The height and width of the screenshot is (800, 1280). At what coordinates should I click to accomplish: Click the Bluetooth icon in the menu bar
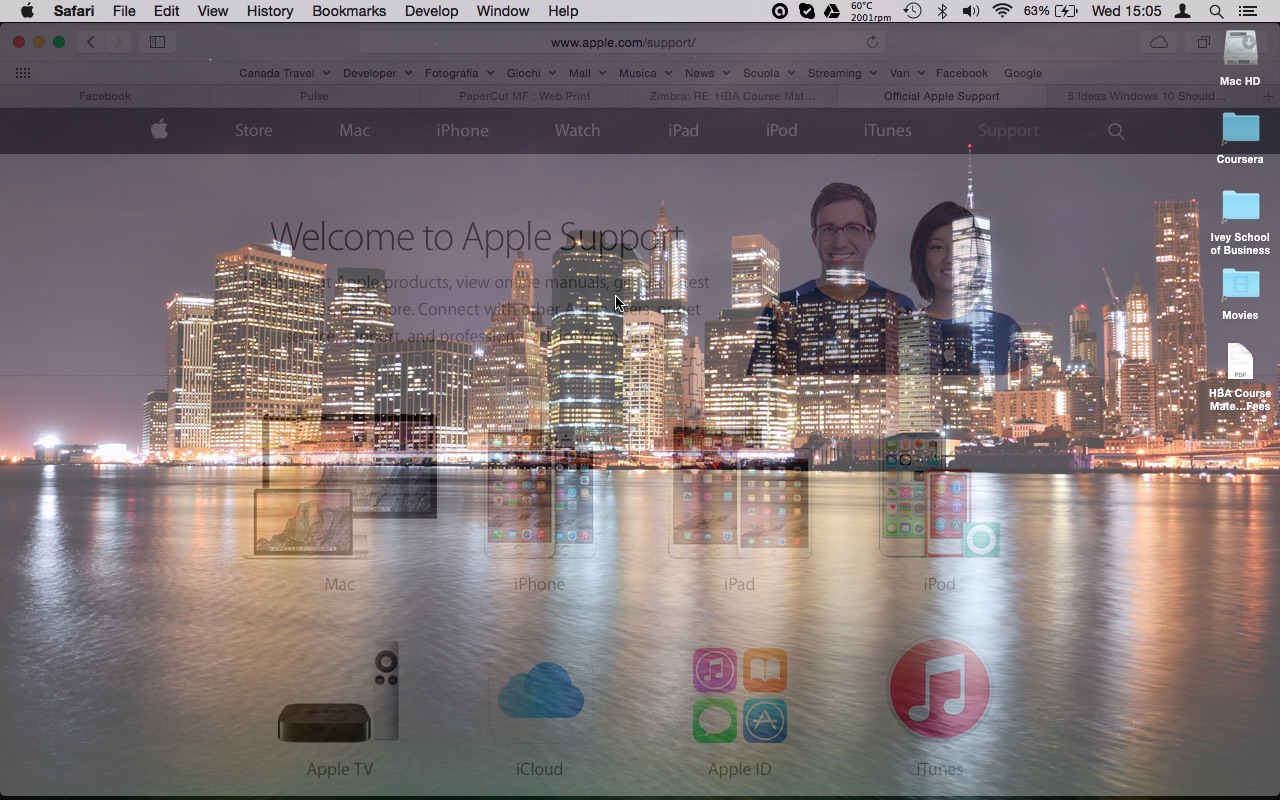[x=941, y=11]
